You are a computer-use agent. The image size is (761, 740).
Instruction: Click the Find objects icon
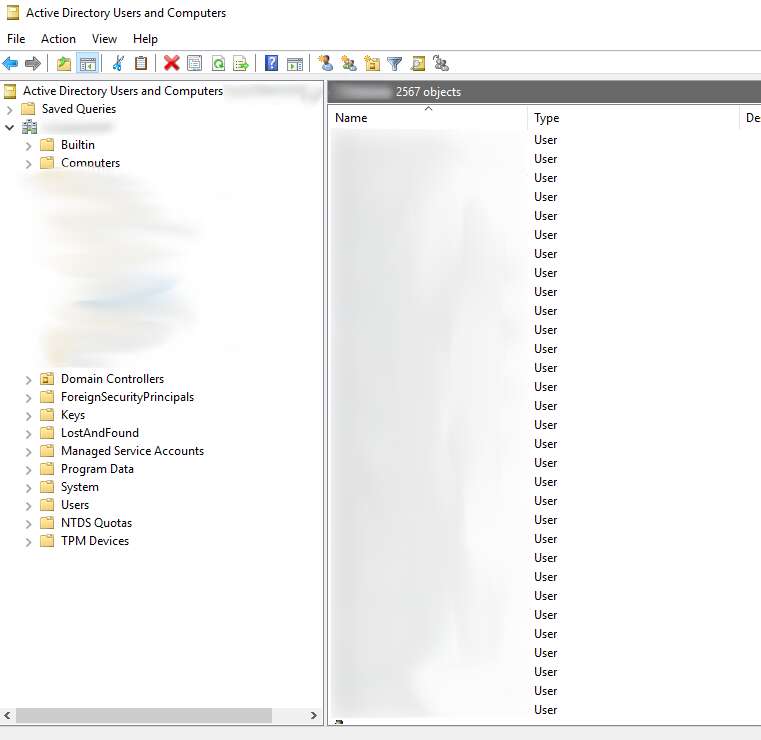coord(418,63)
